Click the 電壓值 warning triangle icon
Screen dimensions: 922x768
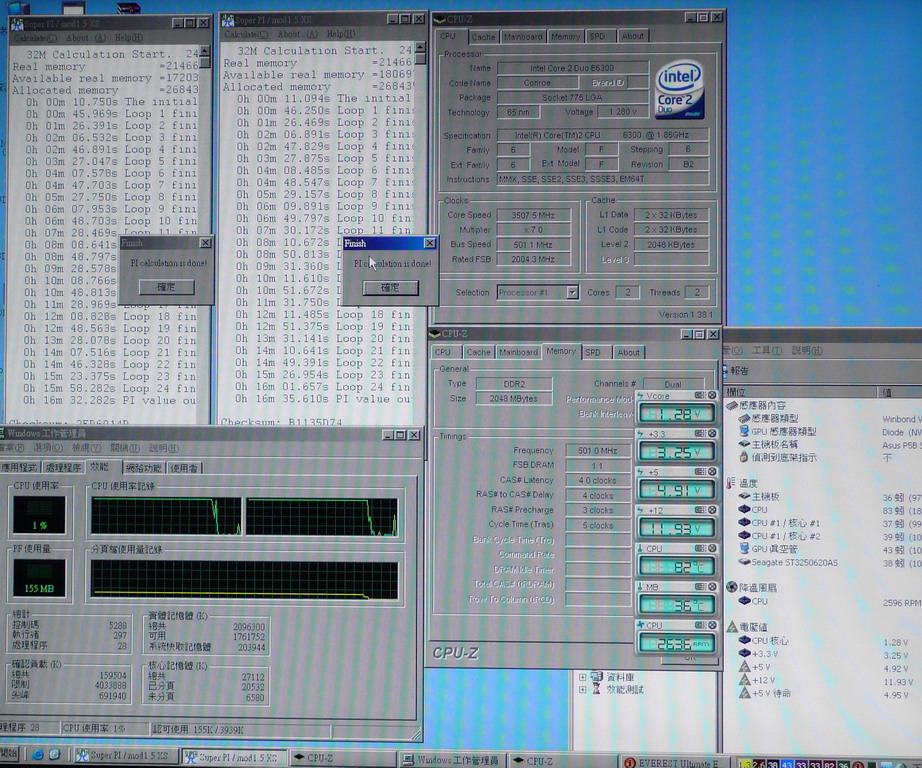(x=732, y=626)
